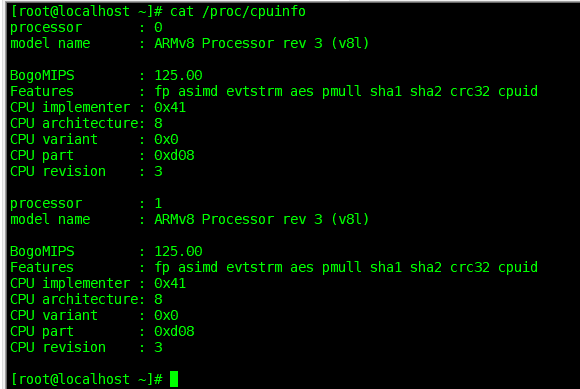Image resolution: width=580 pixels, height=389 pixels.
Task: Click the first 'CPU implementer' value 0x41
Action: coord(170,108)
